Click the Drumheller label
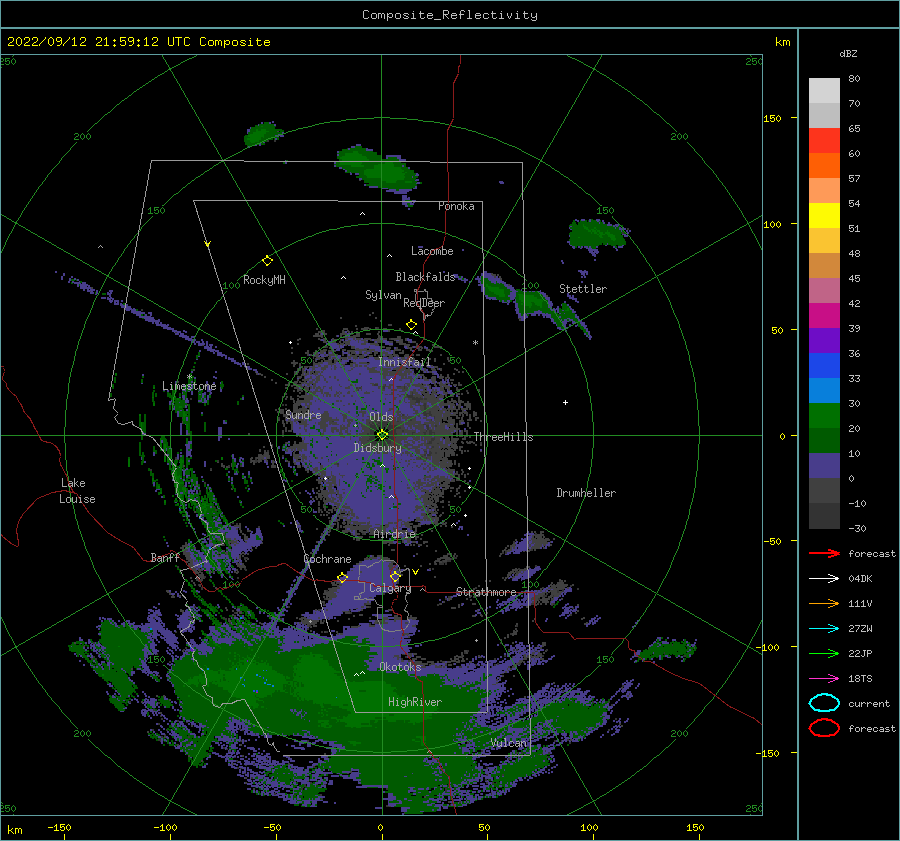This screenshot has width=900, height=841. [x=586, y=493]
